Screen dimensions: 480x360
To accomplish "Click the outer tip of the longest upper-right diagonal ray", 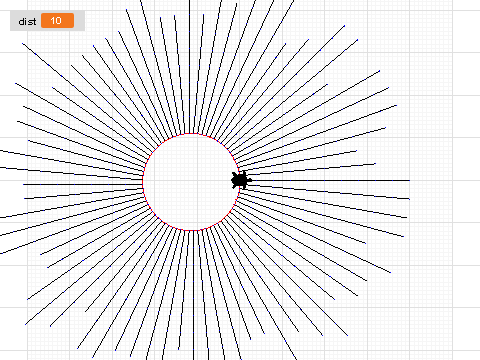I will (x=344, y=25).
